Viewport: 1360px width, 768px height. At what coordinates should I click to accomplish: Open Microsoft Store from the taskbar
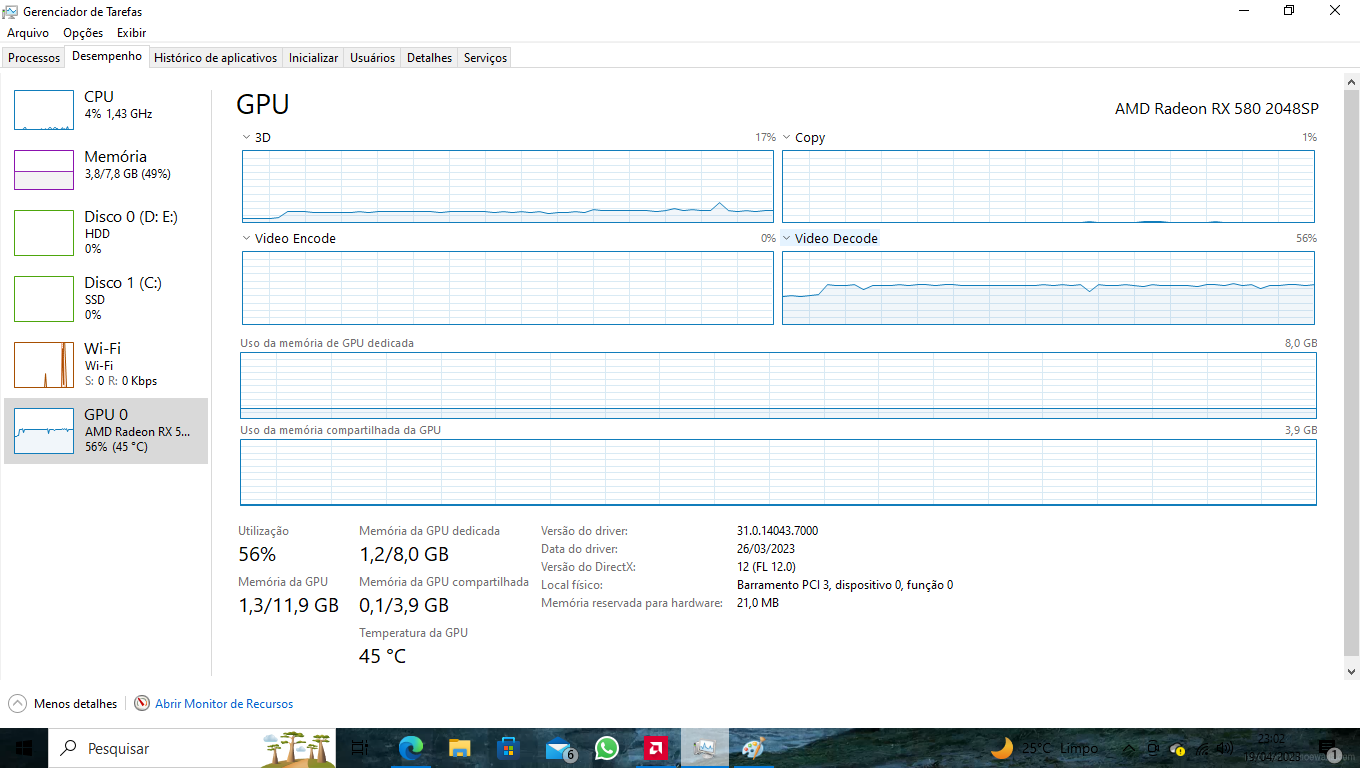click(508, 748)
